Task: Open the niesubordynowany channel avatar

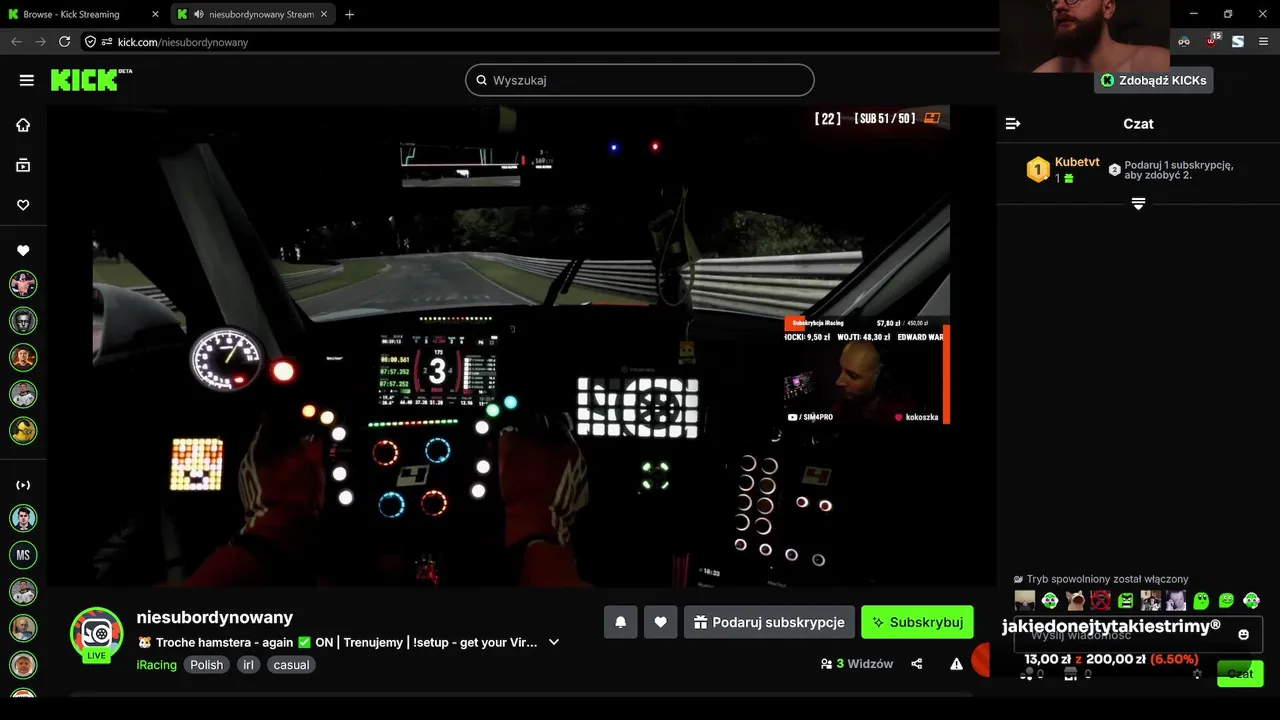Action: (96, 634)
